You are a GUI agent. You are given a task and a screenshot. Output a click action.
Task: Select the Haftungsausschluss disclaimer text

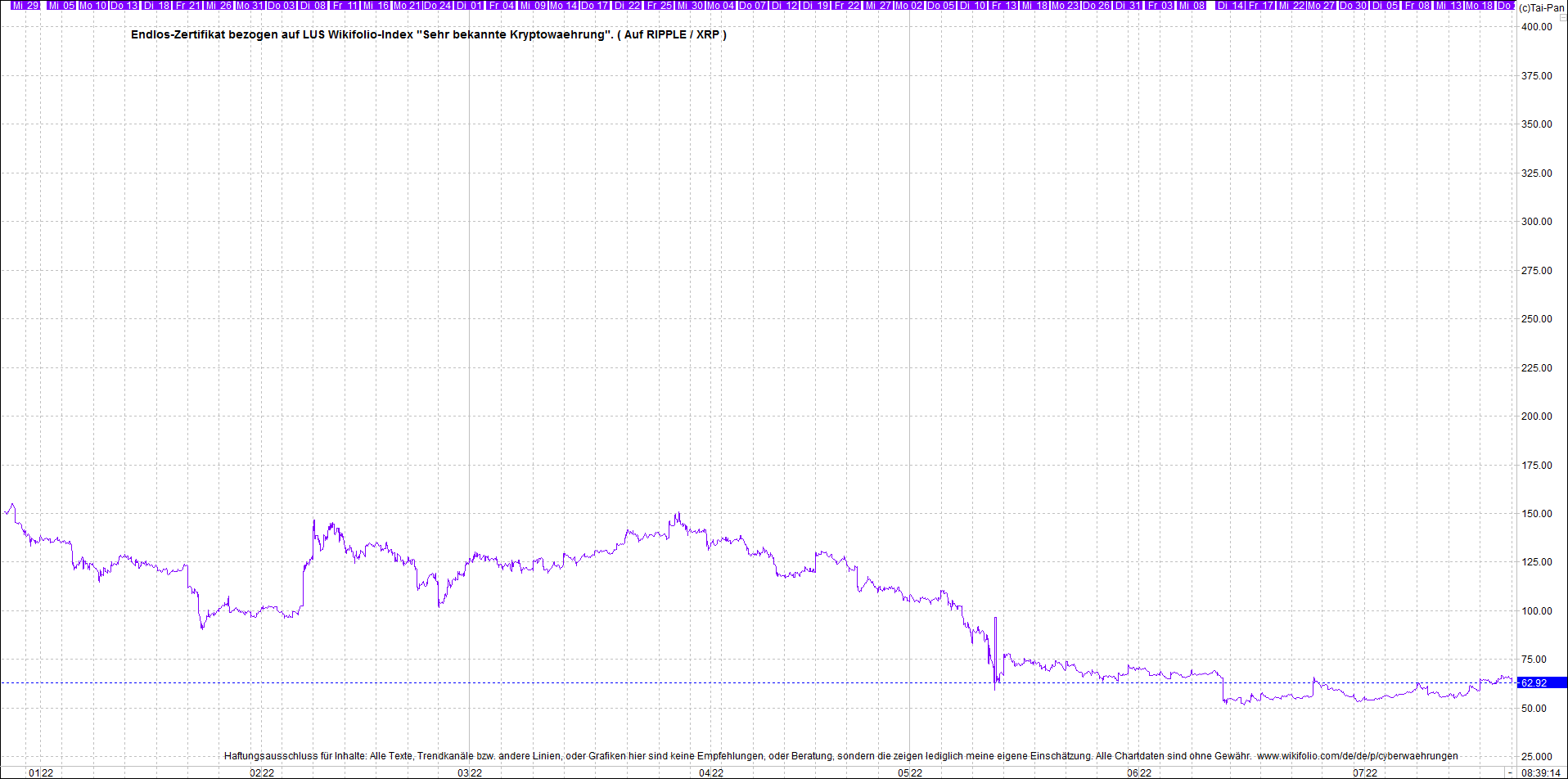[737, 756]
